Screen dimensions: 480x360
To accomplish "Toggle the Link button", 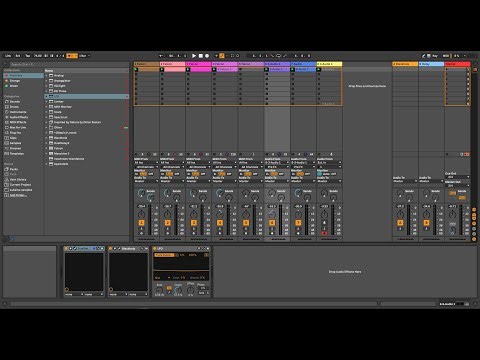I will (8, 56).
